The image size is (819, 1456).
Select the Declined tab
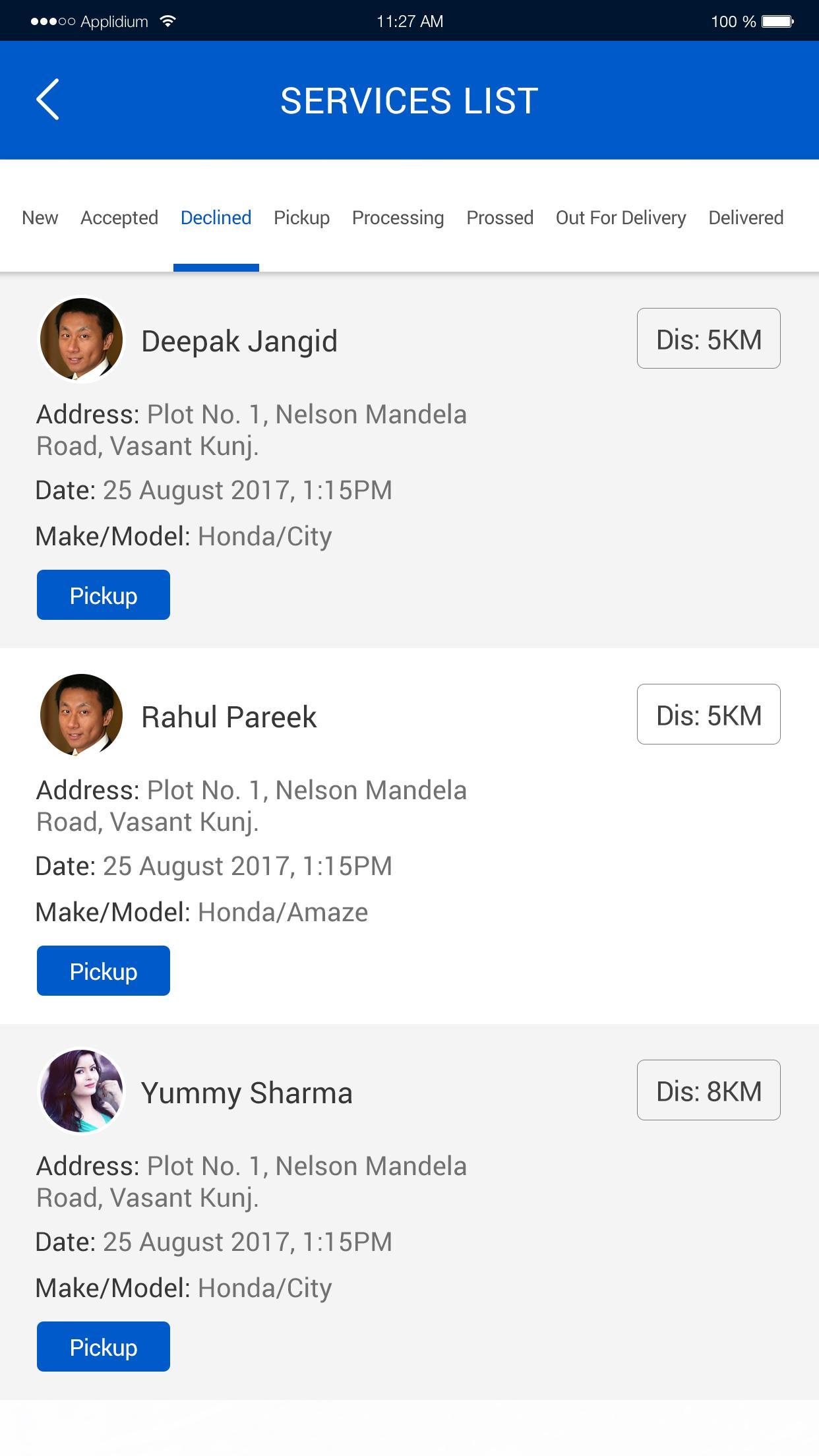click(x=216, y=218)
